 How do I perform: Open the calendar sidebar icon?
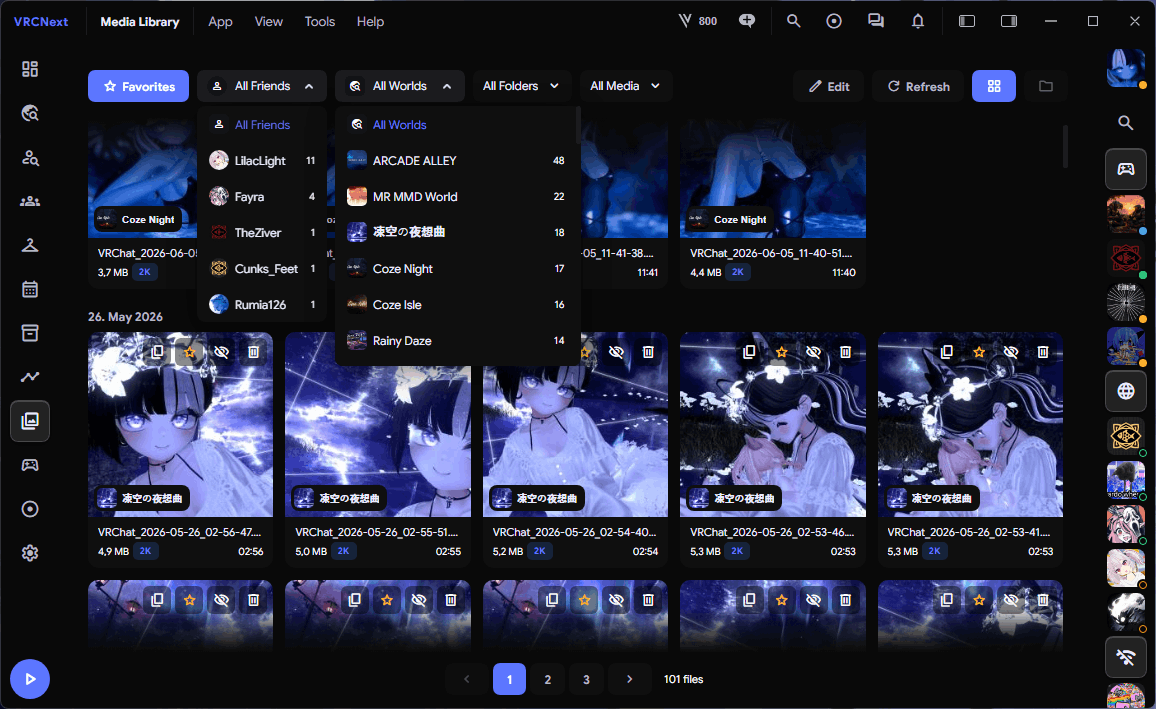point(29,289)
